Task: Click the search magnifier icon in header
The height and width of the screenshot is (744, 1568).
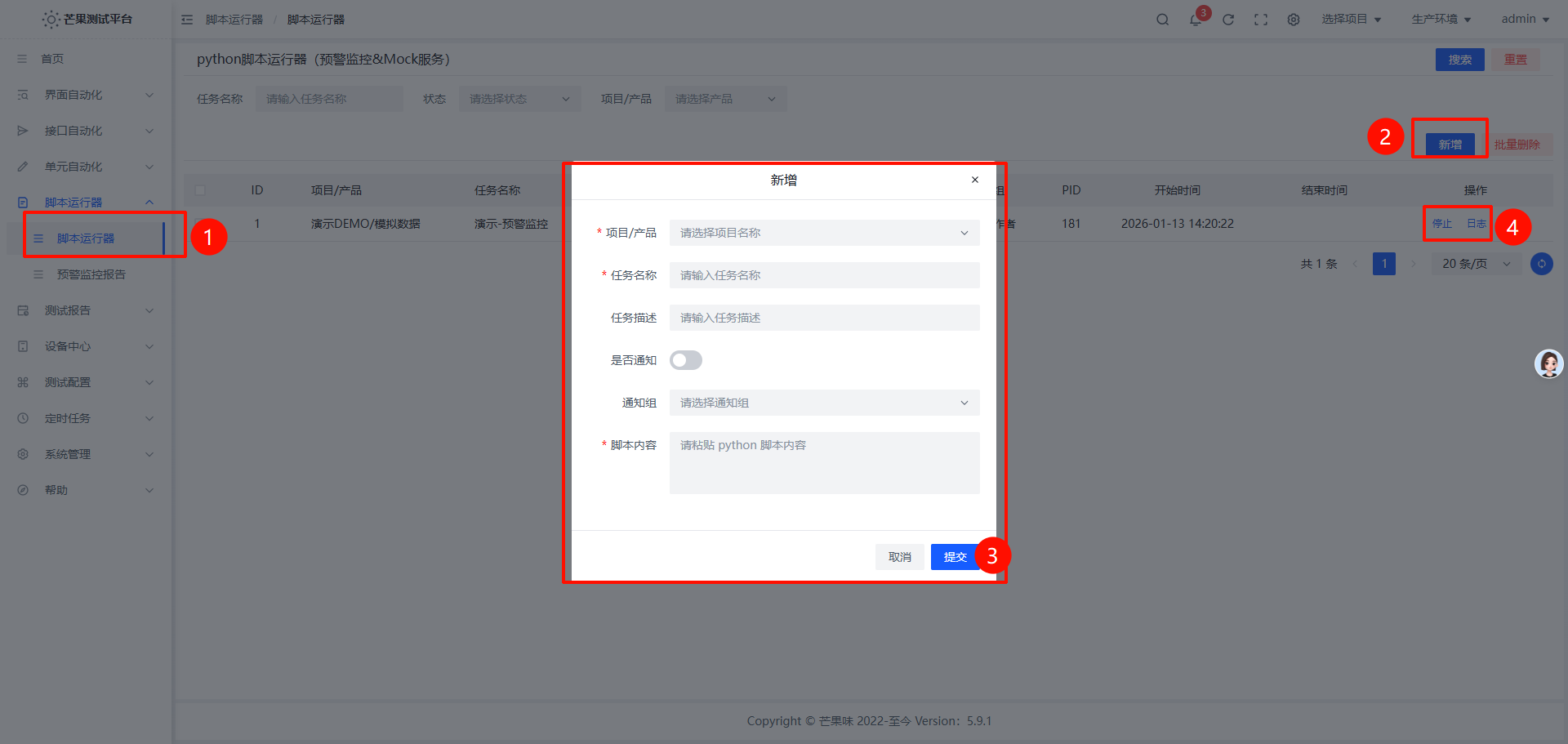Action: (x=1162, y=20)
